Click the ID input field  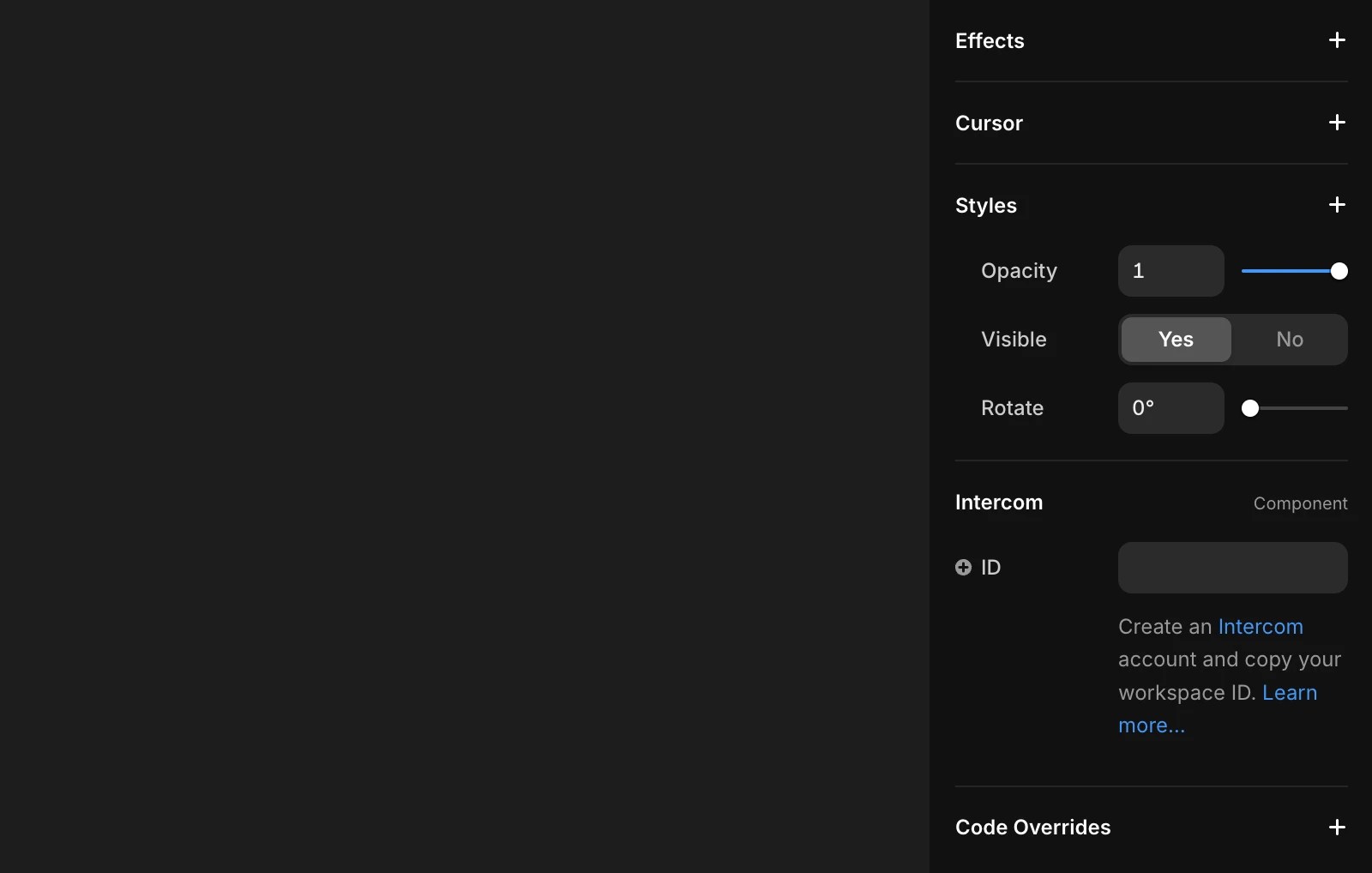pyautogui.click(x=1232, y=567)
